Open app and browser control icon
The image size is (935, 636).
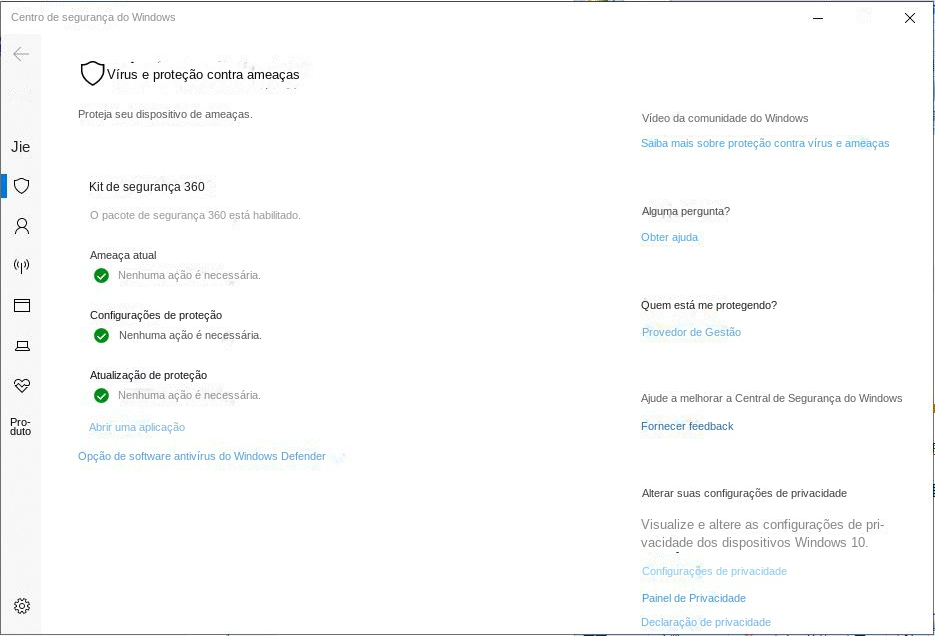point(21,306)
